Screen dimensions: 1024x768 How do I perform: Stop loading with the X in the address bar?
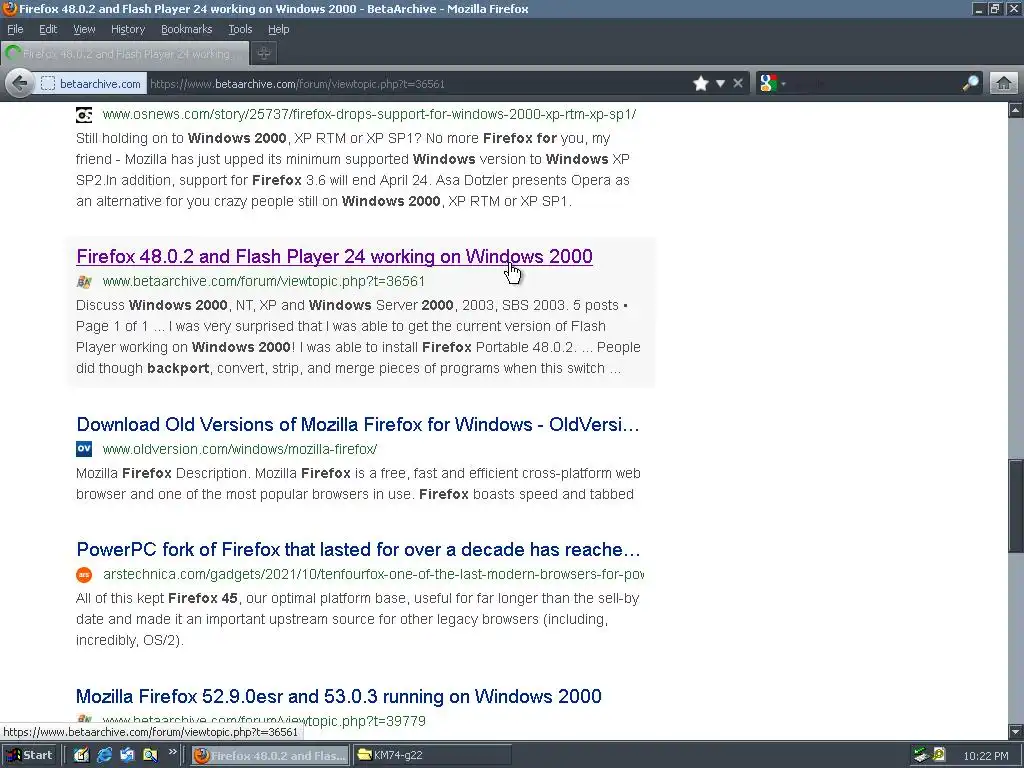(x=738, y=84)
